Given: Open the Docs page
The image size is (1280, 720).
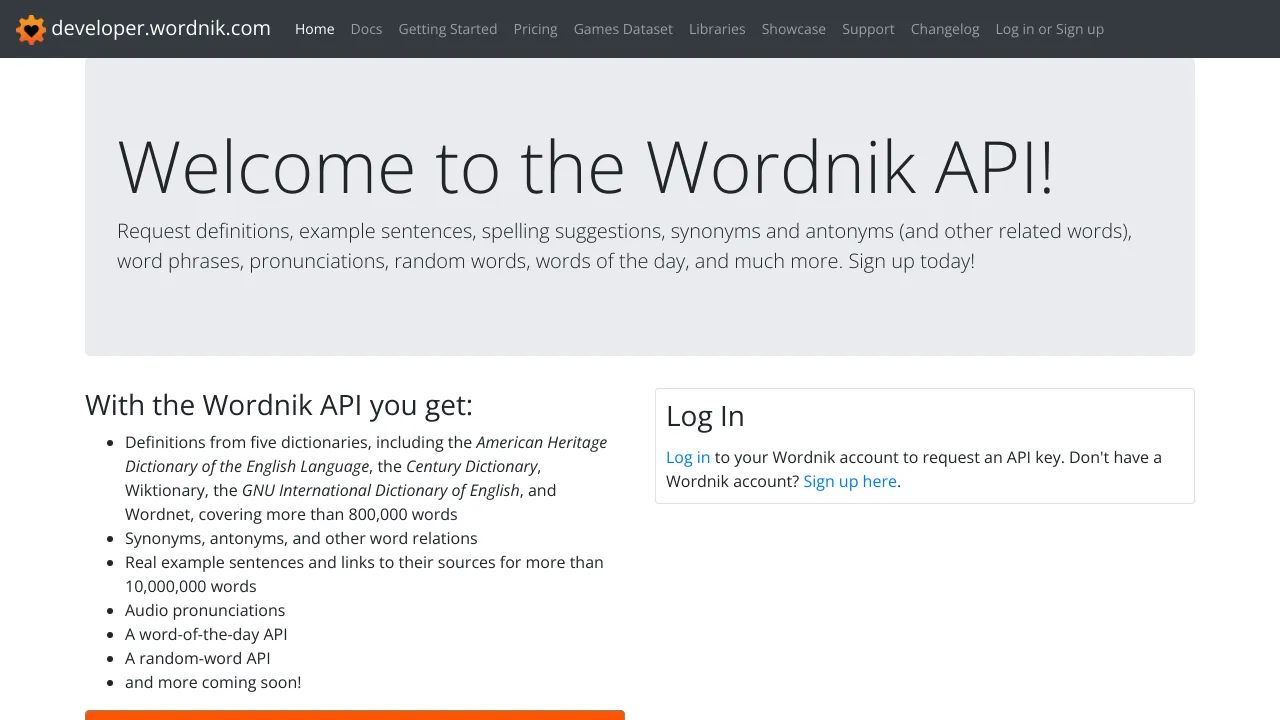Looking at the screenshot, I should click(366, 29).
